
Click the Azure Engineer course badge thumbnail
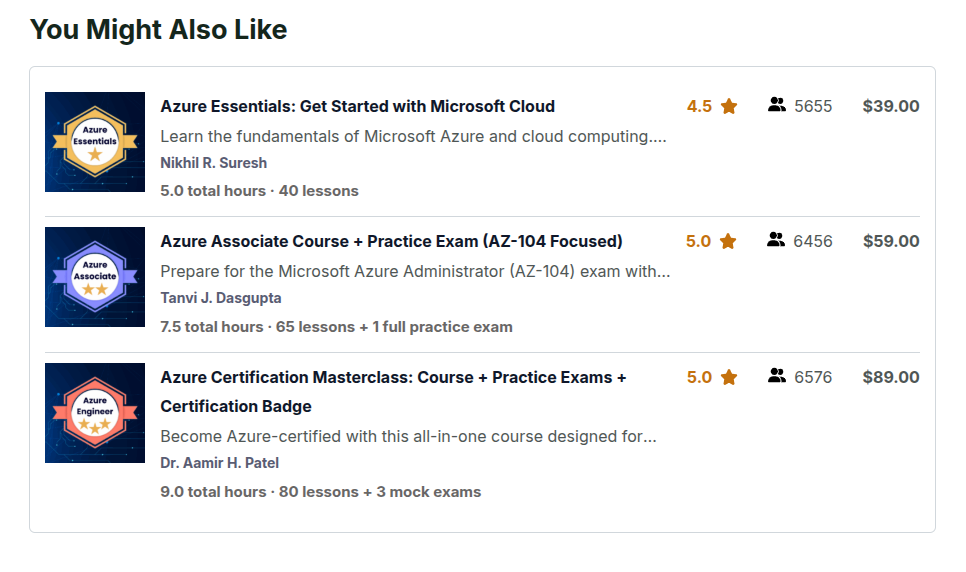tap(95, 413)
